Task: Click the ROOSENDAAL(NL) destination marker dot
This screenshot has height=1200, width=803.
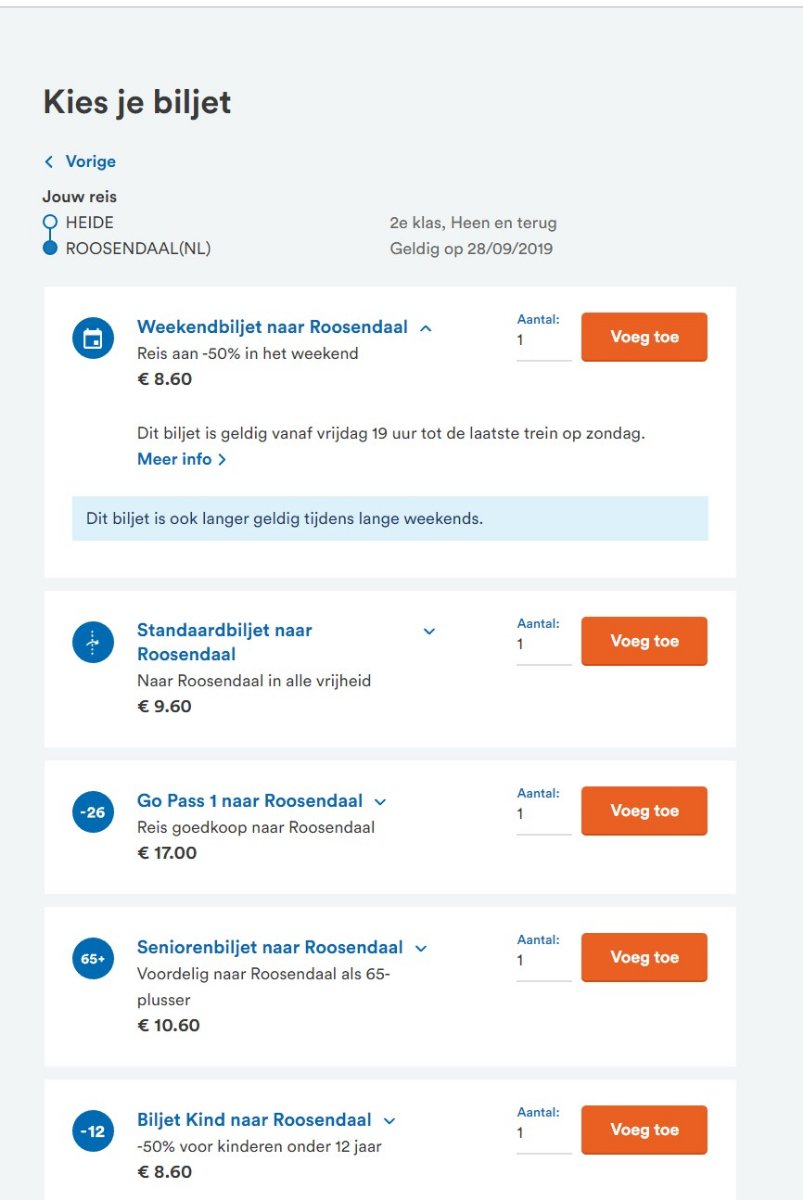Action: pyautogui.click(x=50, y=249)
